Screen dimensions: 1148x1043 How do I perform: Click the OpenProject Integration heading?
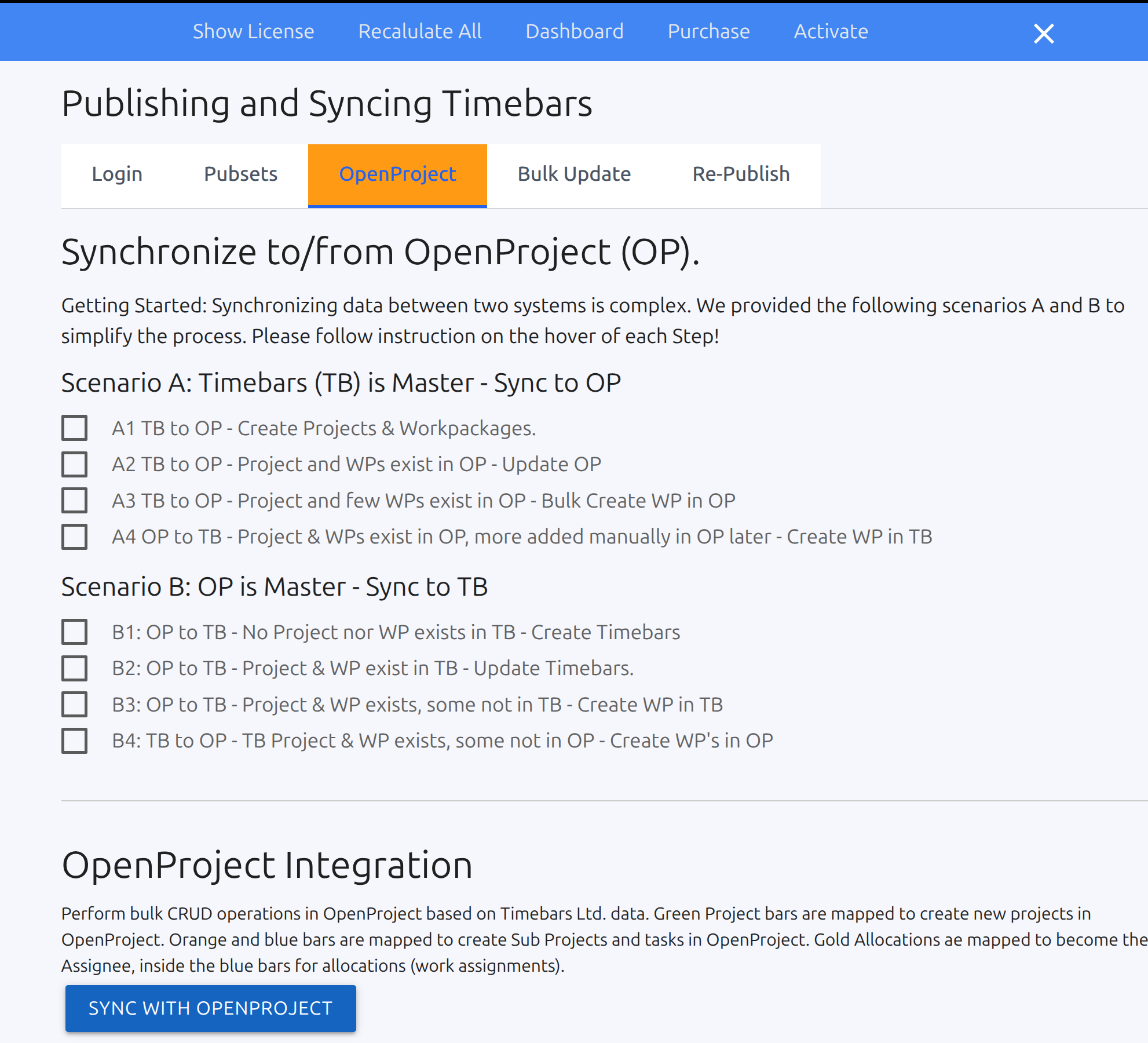coord(267,865)
